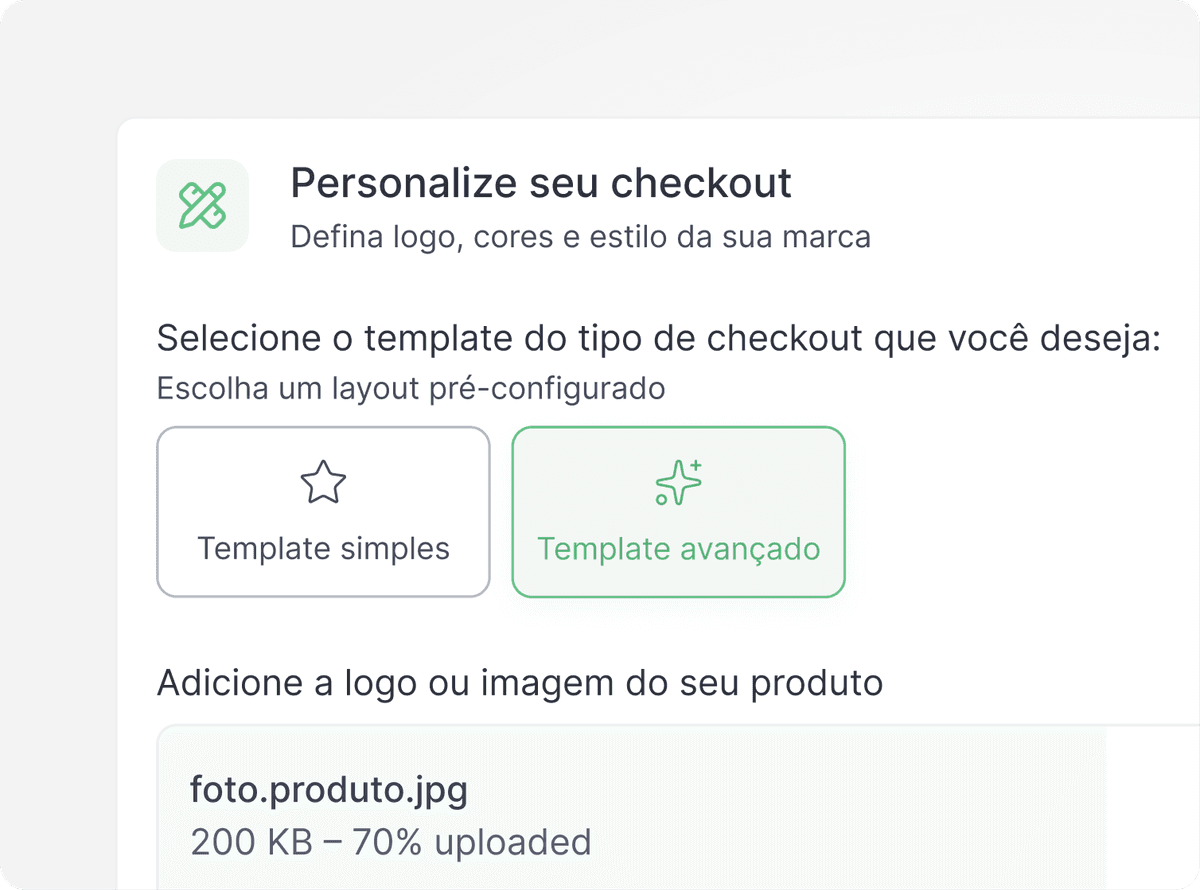Click the foto.produto.jpg file name
The height and width of the screenshot is (890, 1200).
[x=330, y=790]
